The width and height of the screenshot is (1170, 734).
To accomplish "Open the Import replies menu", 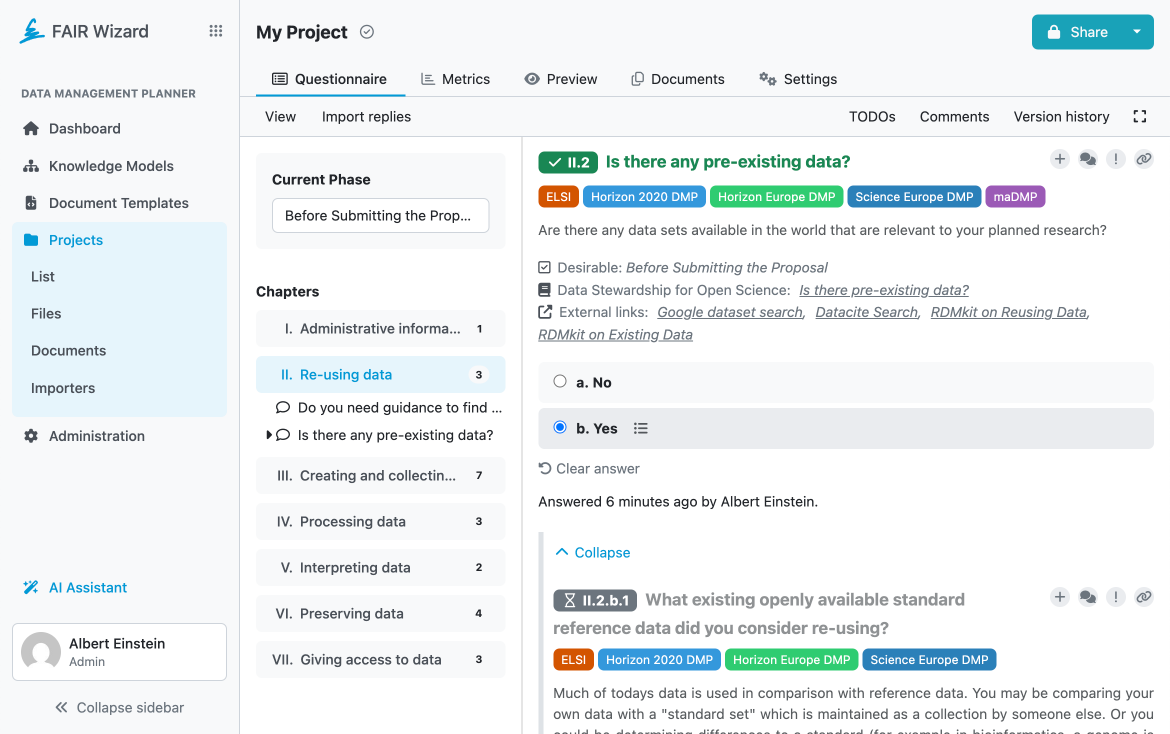I will click(366, 117).
